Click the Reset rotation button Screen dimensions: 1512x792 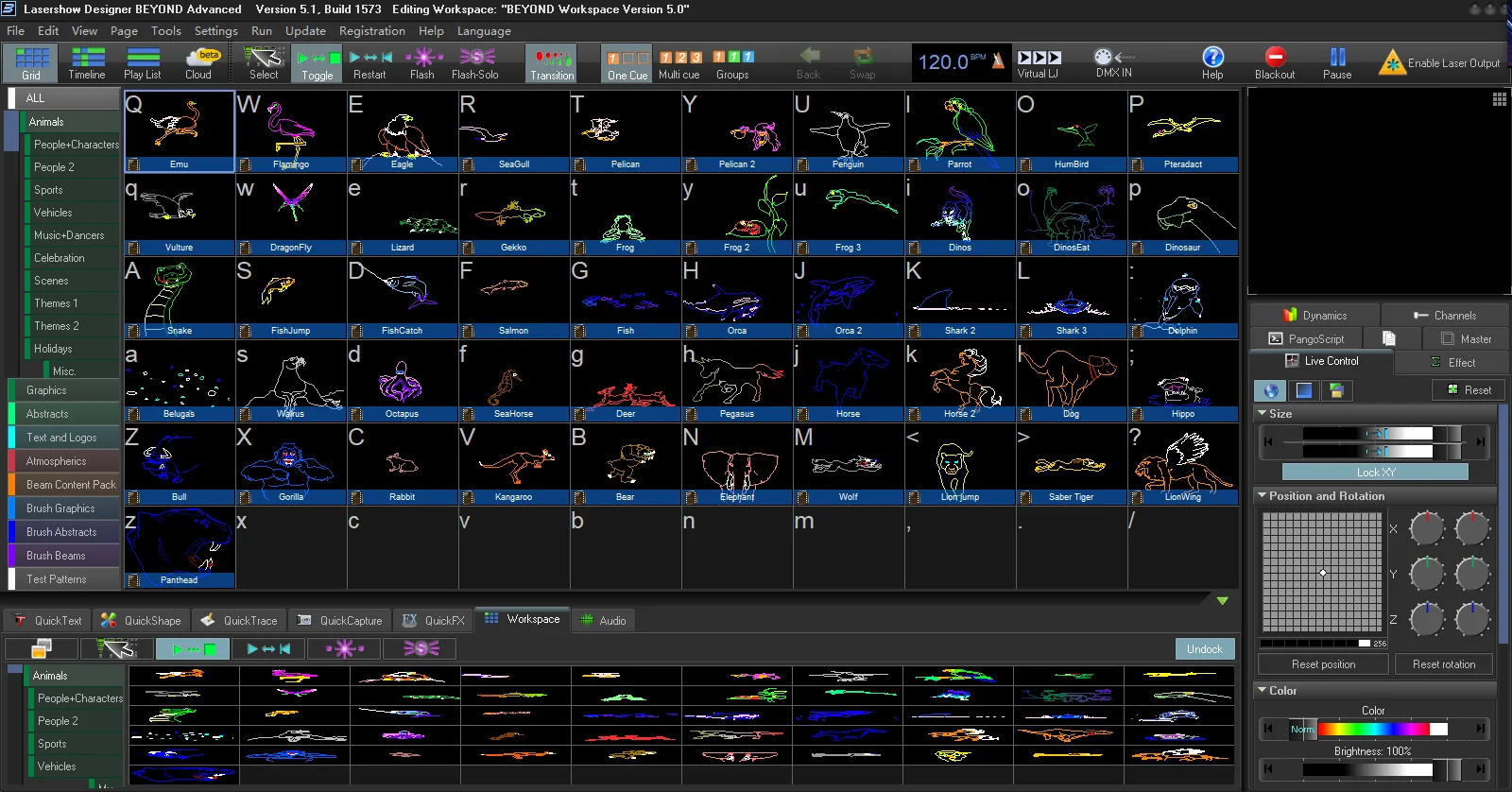pos(1444,664)
